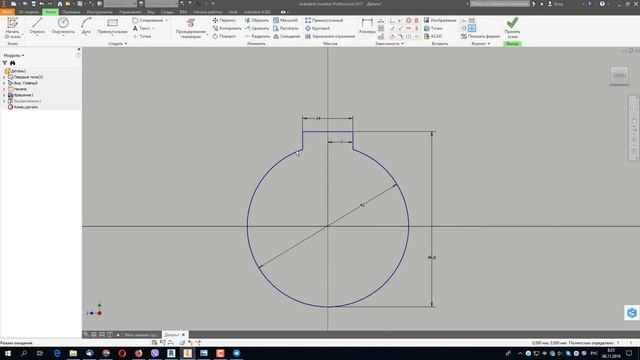Insert an Image (Изображение)
The height and width of the screenshot is (360, 640).
click(x=440, y=20)
